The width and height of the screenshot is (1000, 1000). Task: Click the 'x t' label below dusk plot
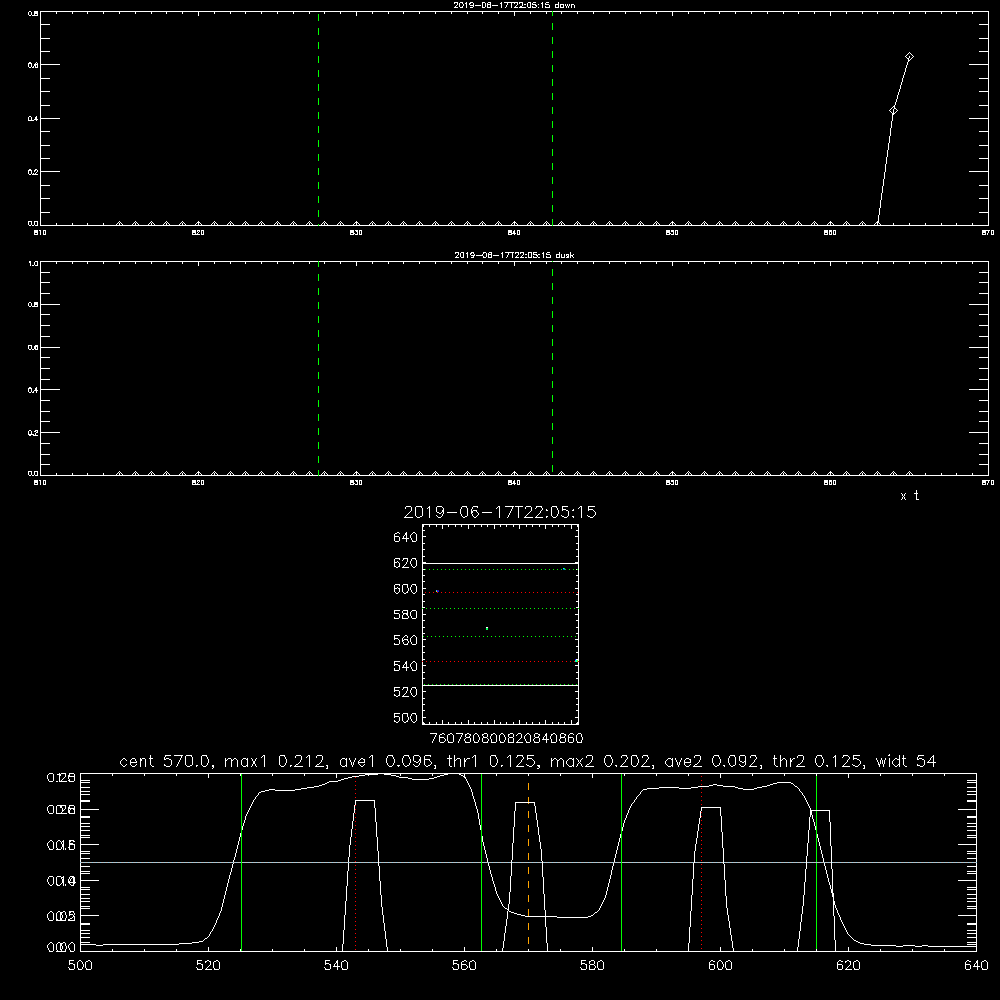click(x=909, y=496)
